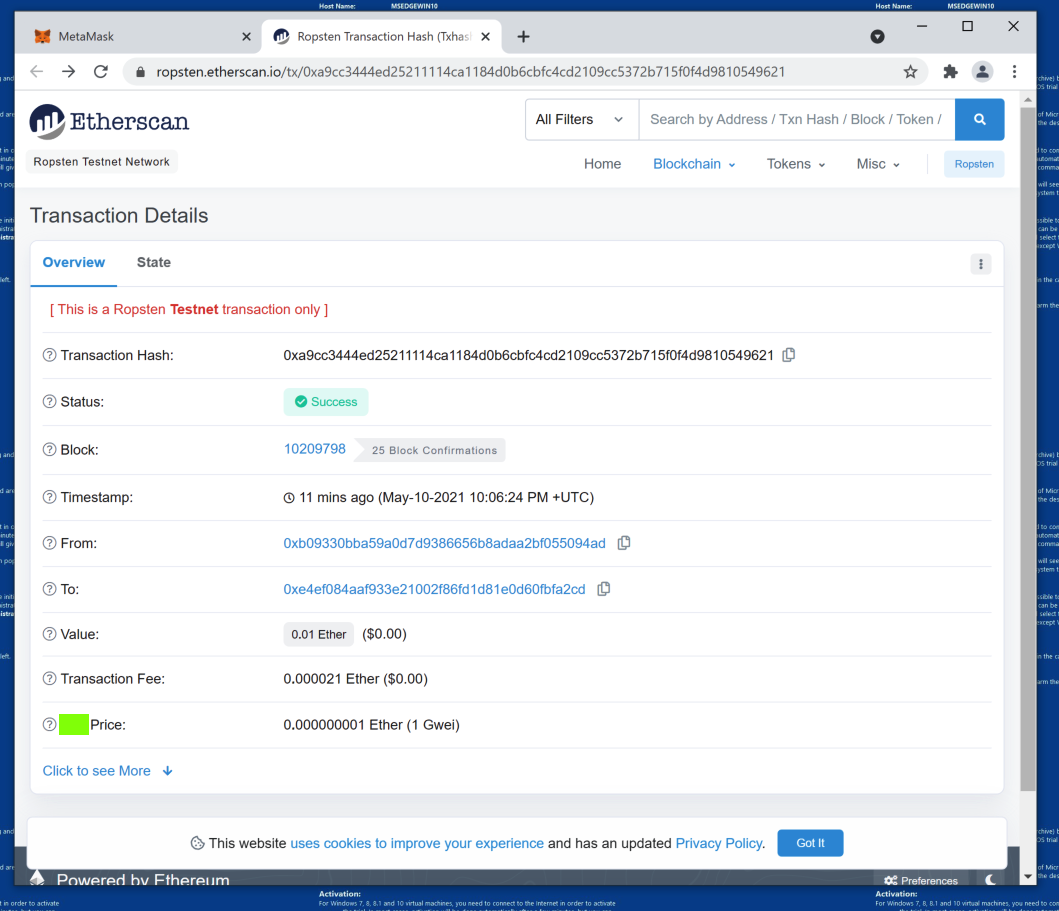Open the Chrome profile avatar
The height and width of the screenshot is (911, 1059).
point(982,72)
